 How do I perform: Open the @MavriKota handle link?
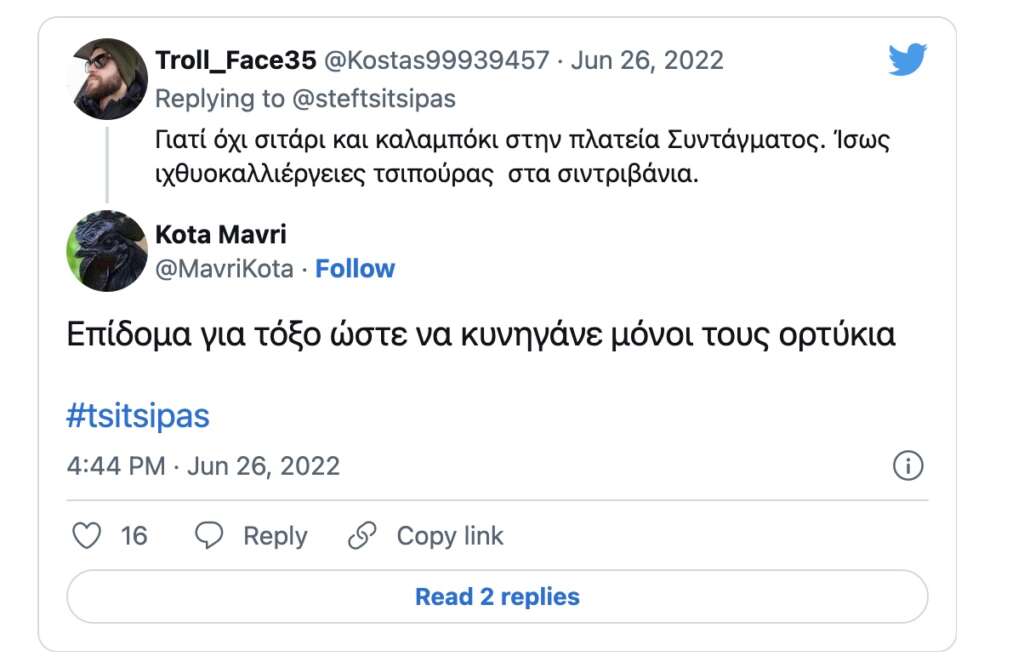(225, 268)
